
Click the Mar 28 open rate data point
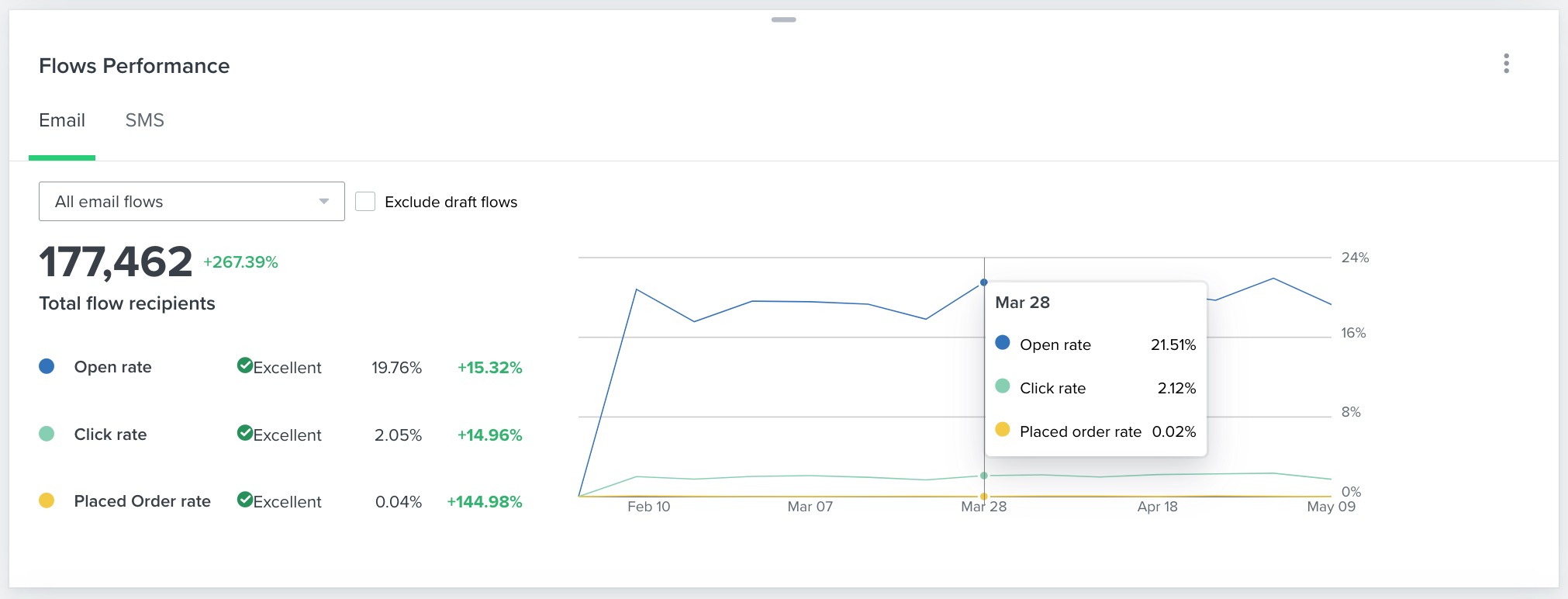(984, 282)
